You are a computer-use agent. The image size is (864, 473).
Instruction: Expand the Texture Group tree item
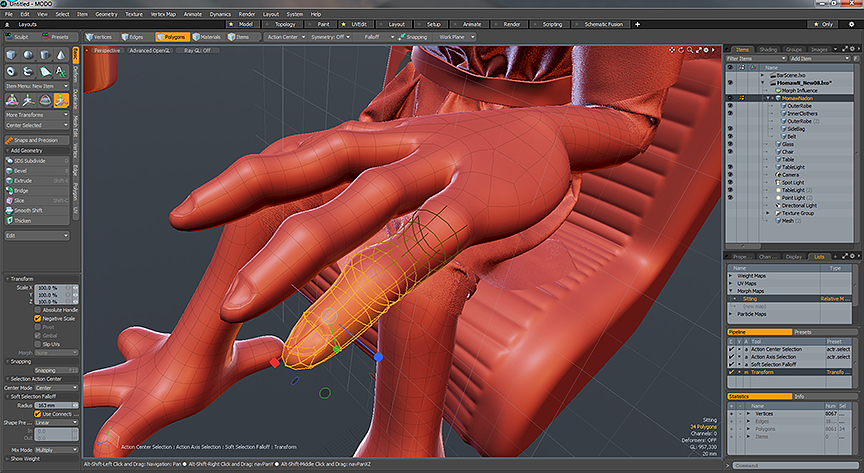768,213
